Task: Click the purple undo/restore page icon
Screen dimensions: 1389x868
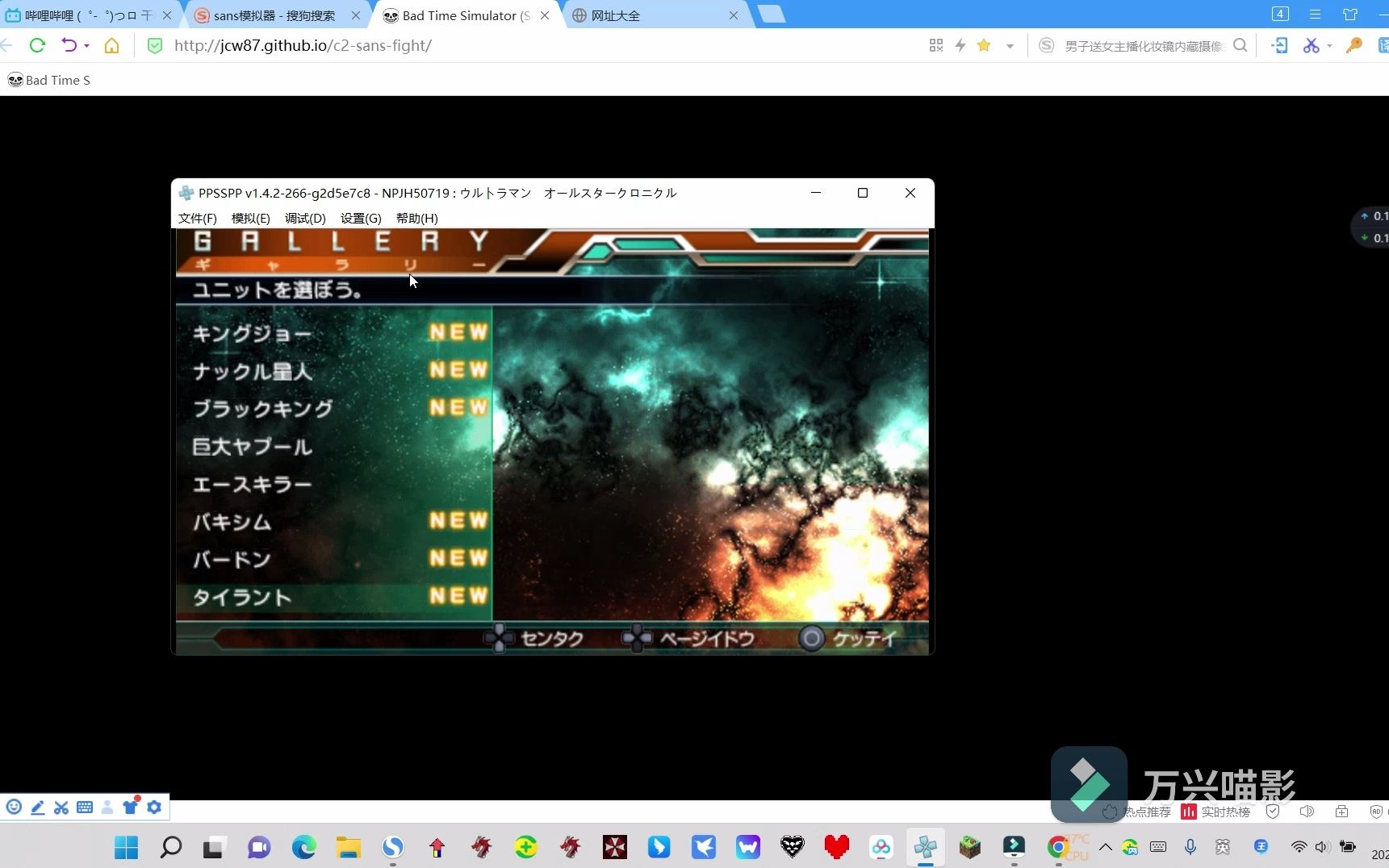Action: point(69,45)
